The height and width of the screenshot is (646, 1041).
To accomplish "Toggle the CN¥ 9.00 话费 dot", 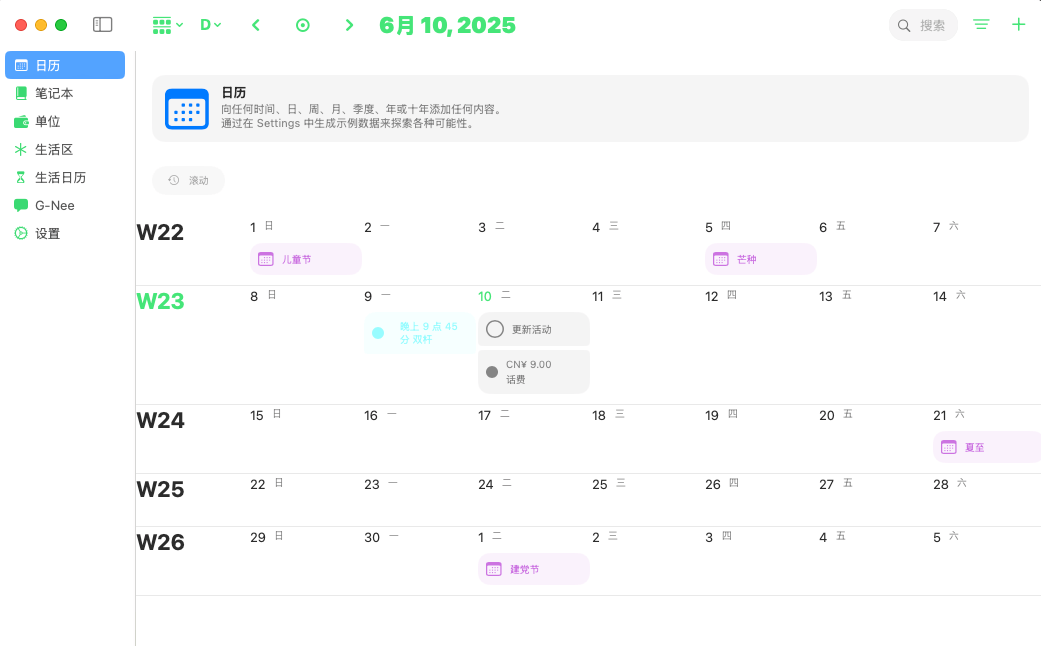I will pos(492,372).
